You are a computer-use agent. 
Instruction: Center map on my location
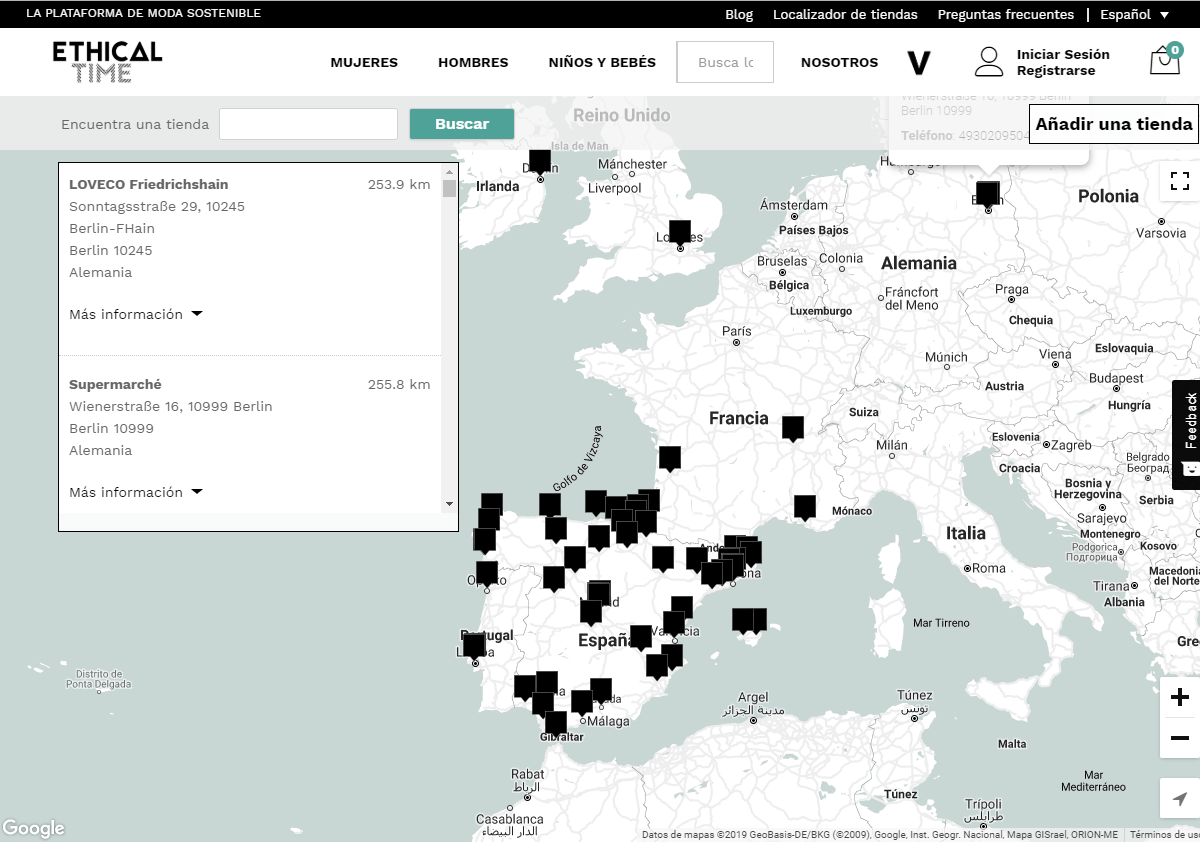[1179, 799]
